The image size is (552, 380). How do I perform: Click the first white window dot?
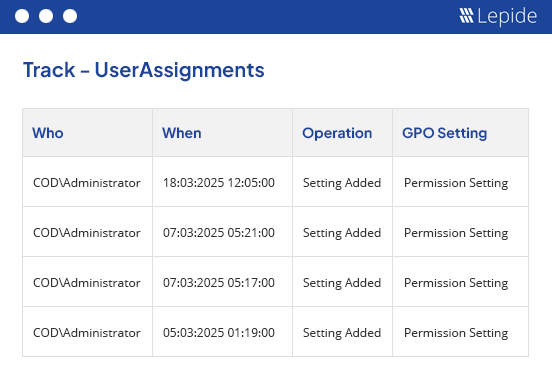click(22, 16)
